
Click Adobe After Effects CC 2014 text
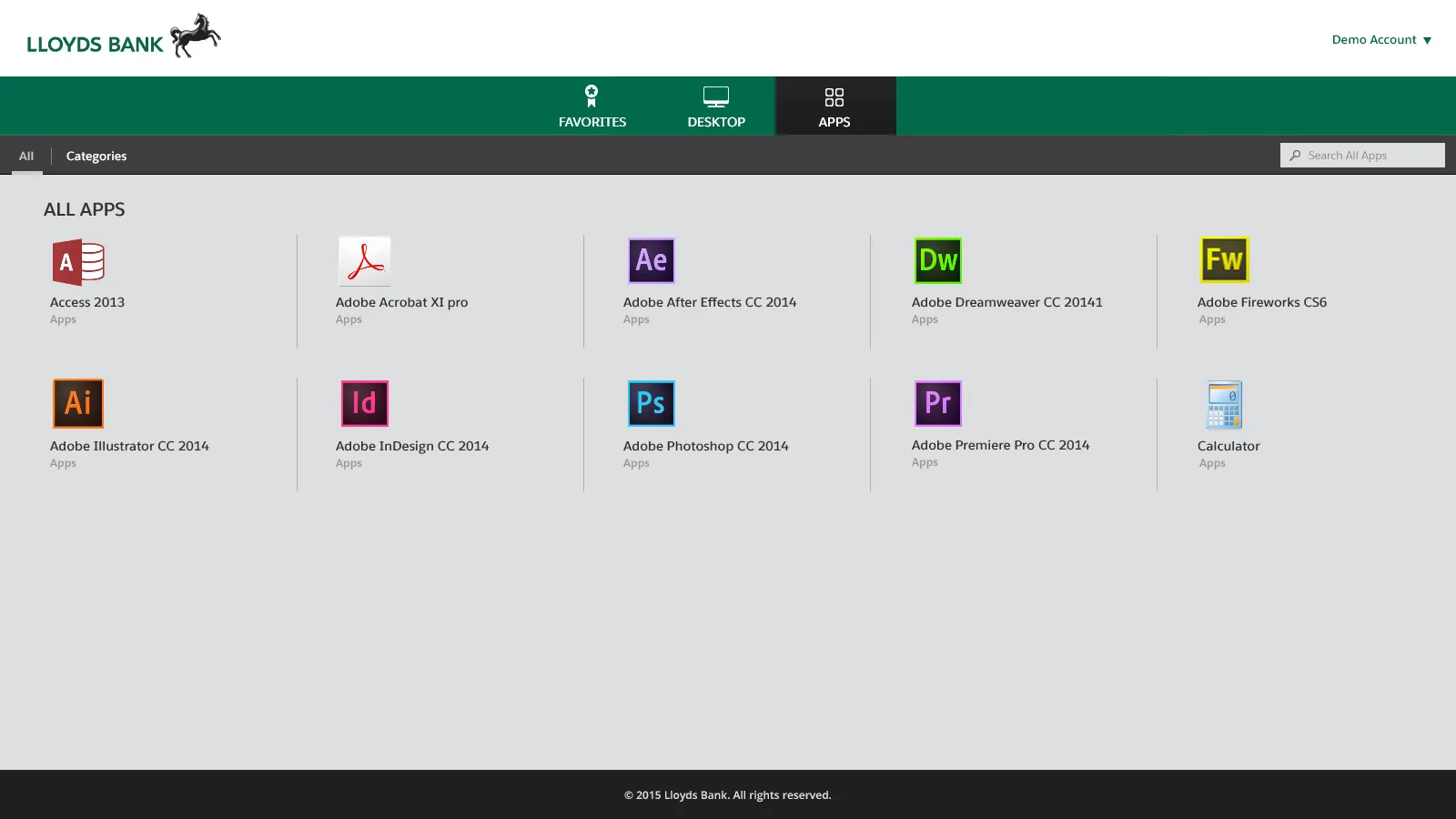point(710,302)
